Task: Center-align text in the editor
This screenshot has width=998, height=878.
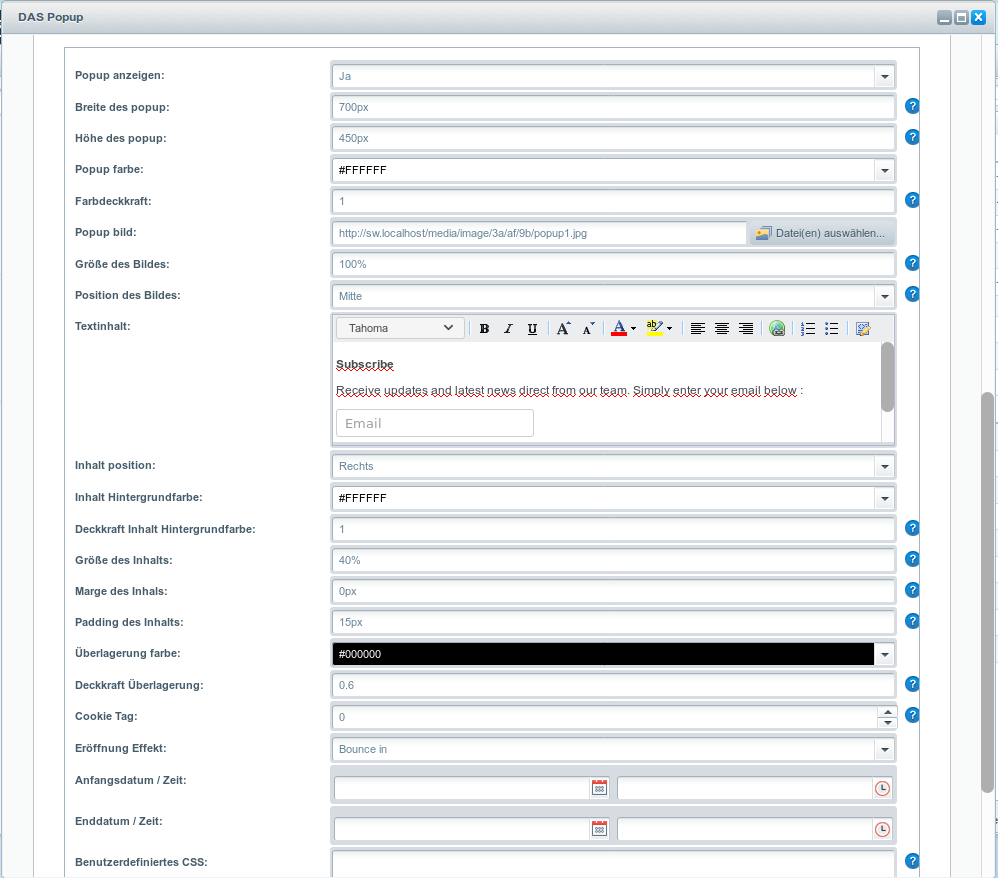Action: pyautogui.click(x=722, y=329)
